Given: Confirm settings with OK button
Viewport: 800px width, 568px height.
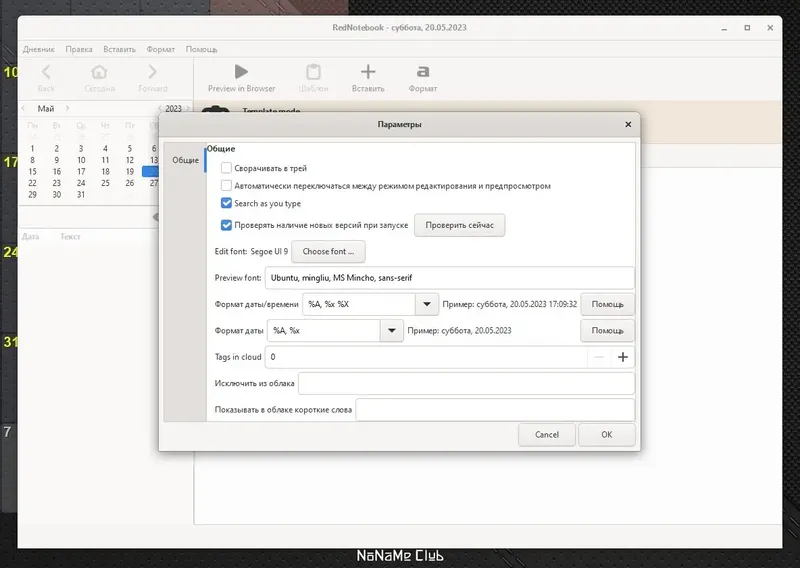Looking at the screenshot, I should [607, 435].
